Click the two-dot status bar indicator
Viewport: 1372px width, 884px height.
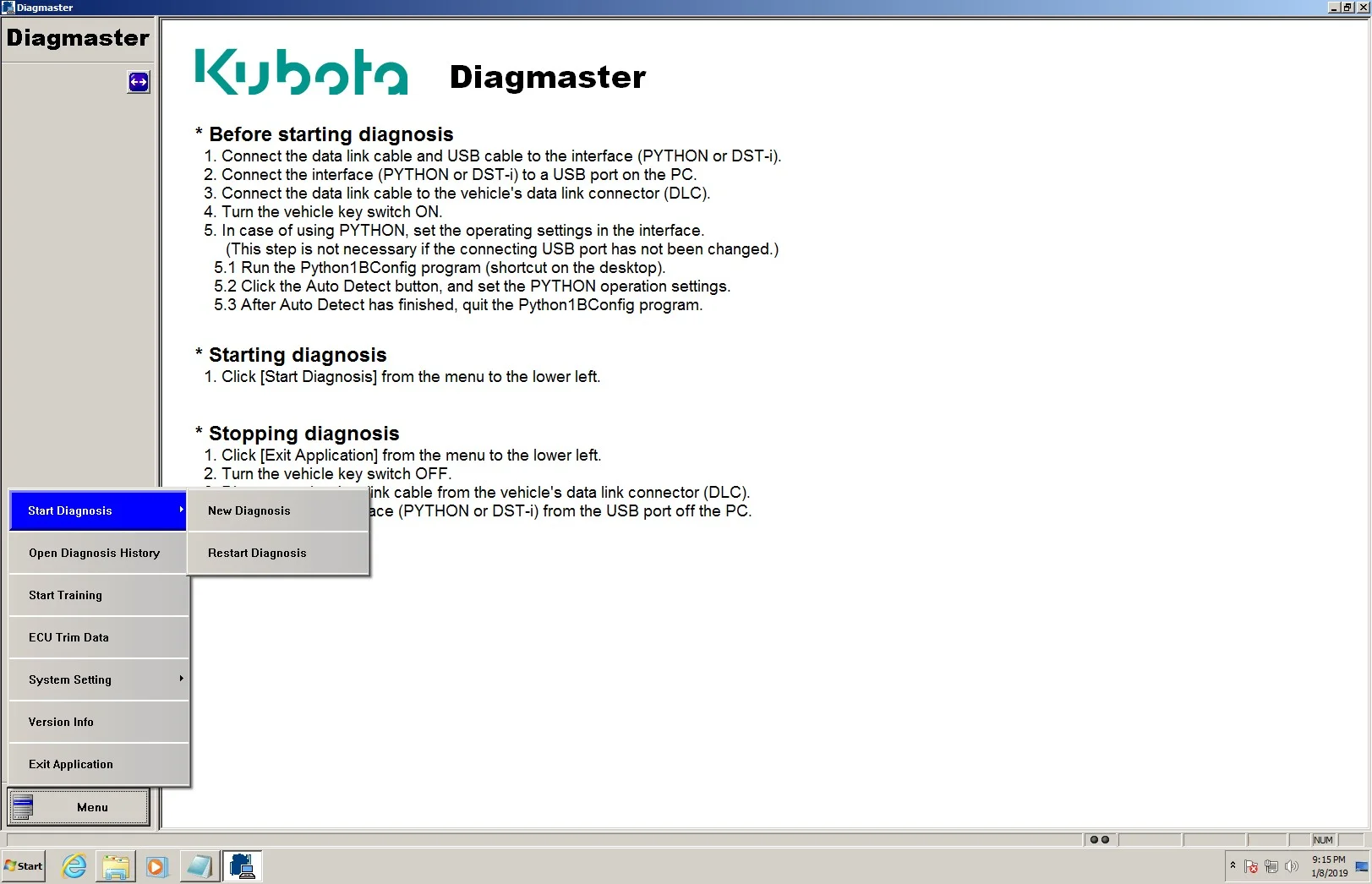tap(1100, 839)
